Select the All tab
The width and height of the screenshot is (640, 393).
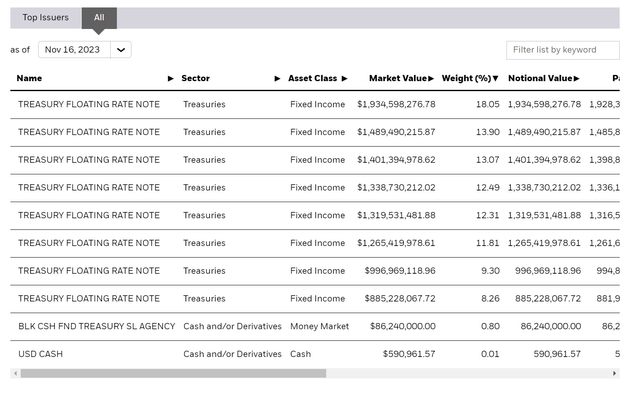[x=99, y=18]
